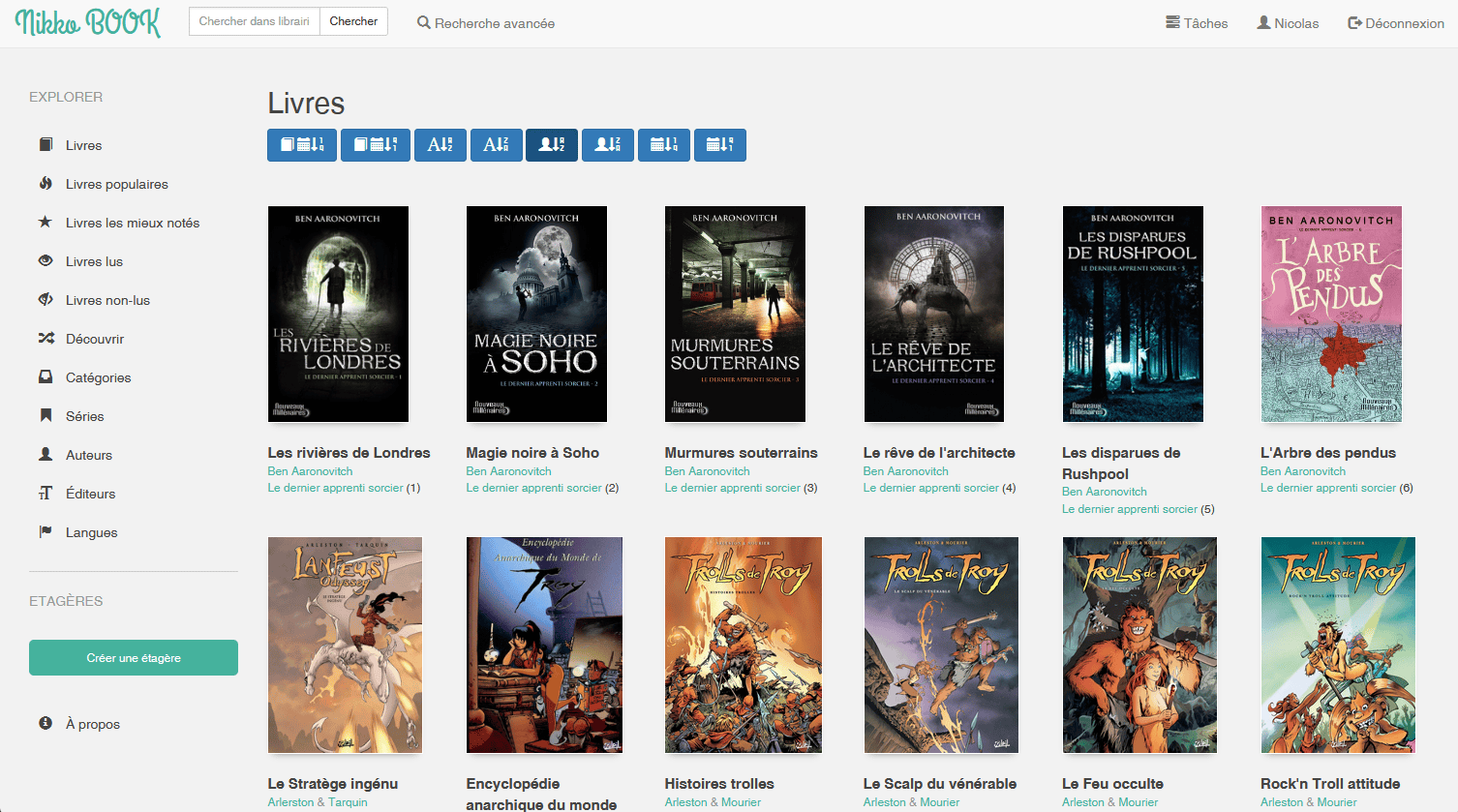This screenshot has height=812, width=1458.
Task: Sort books by author A to Z
Action: coord(552,145)
